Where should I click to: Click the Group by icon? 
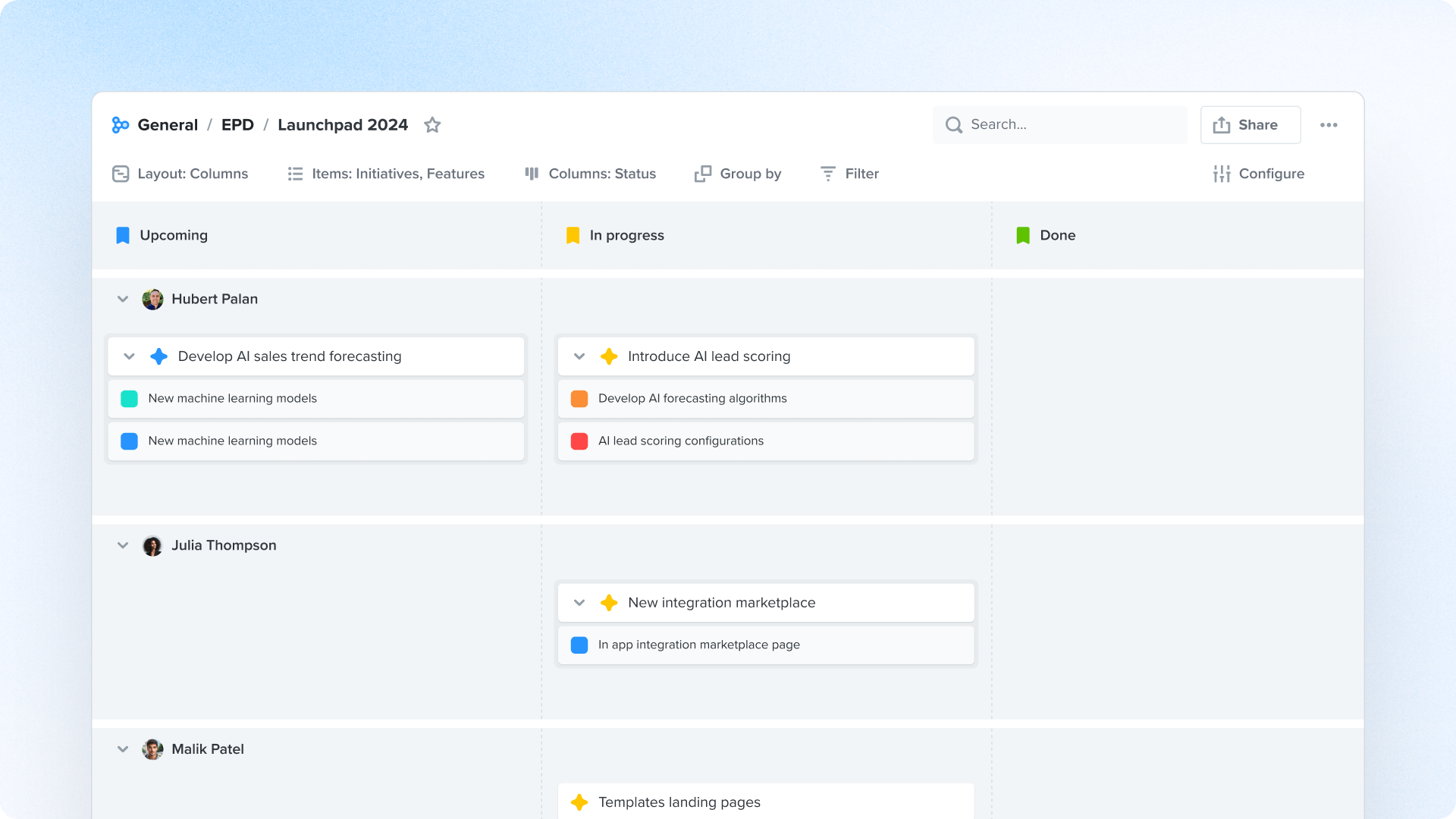pyautogui.click(x=701, y=174)
